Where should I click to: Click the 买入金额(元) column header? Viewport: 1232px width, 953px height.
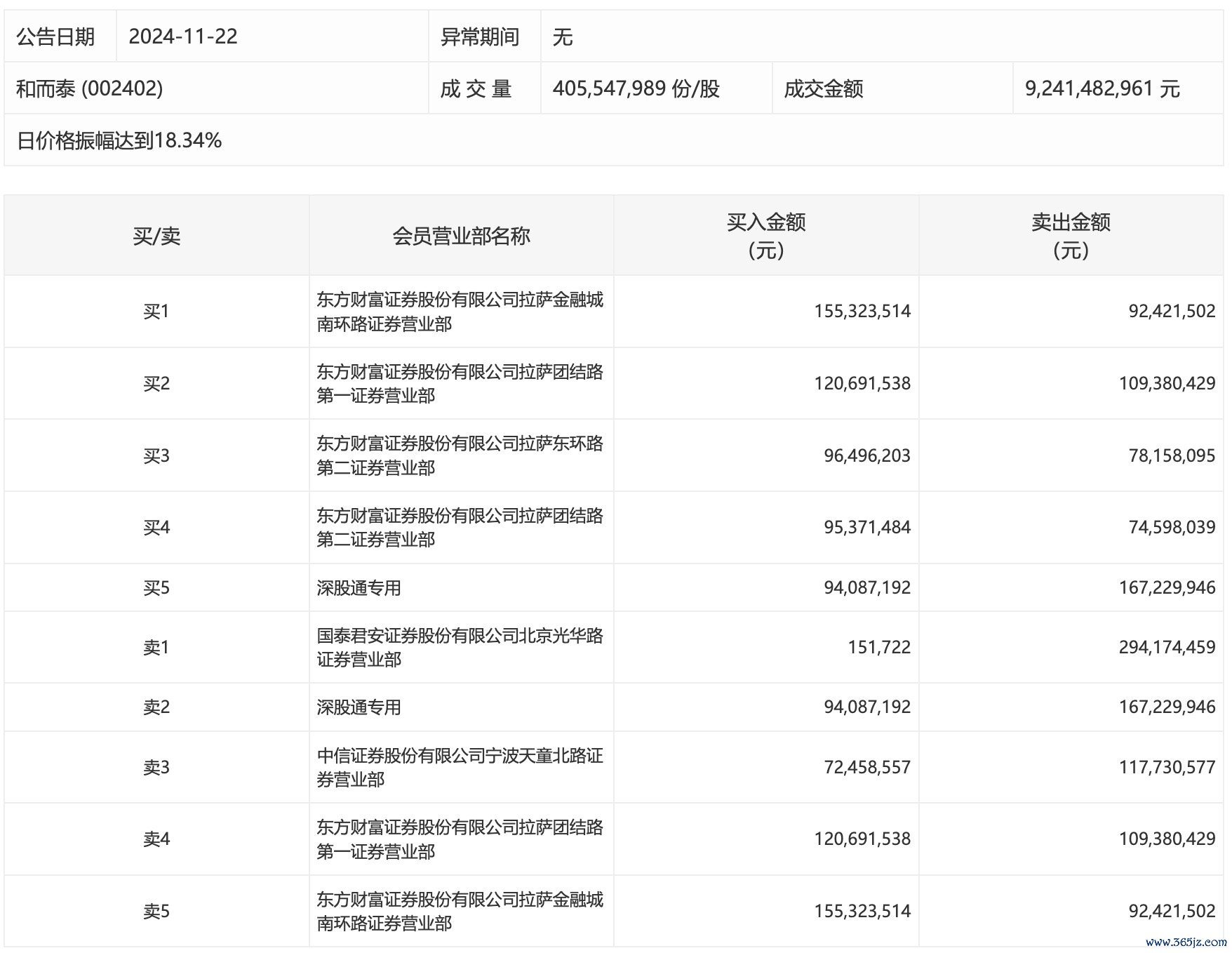tap(766, 236)
